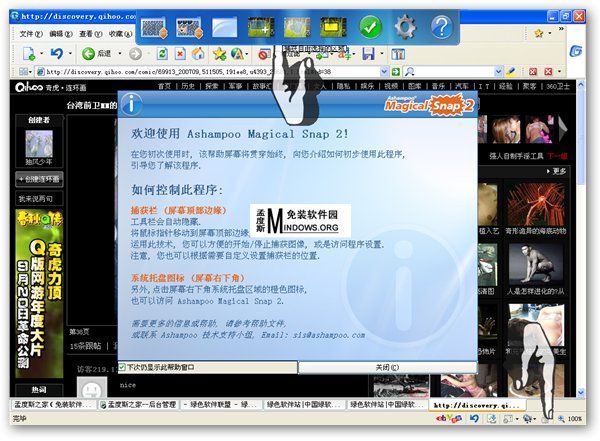Click the 奇虎力顶 ad banner on the left
This screenshot has width=600, height=441.
pos(39,294)
